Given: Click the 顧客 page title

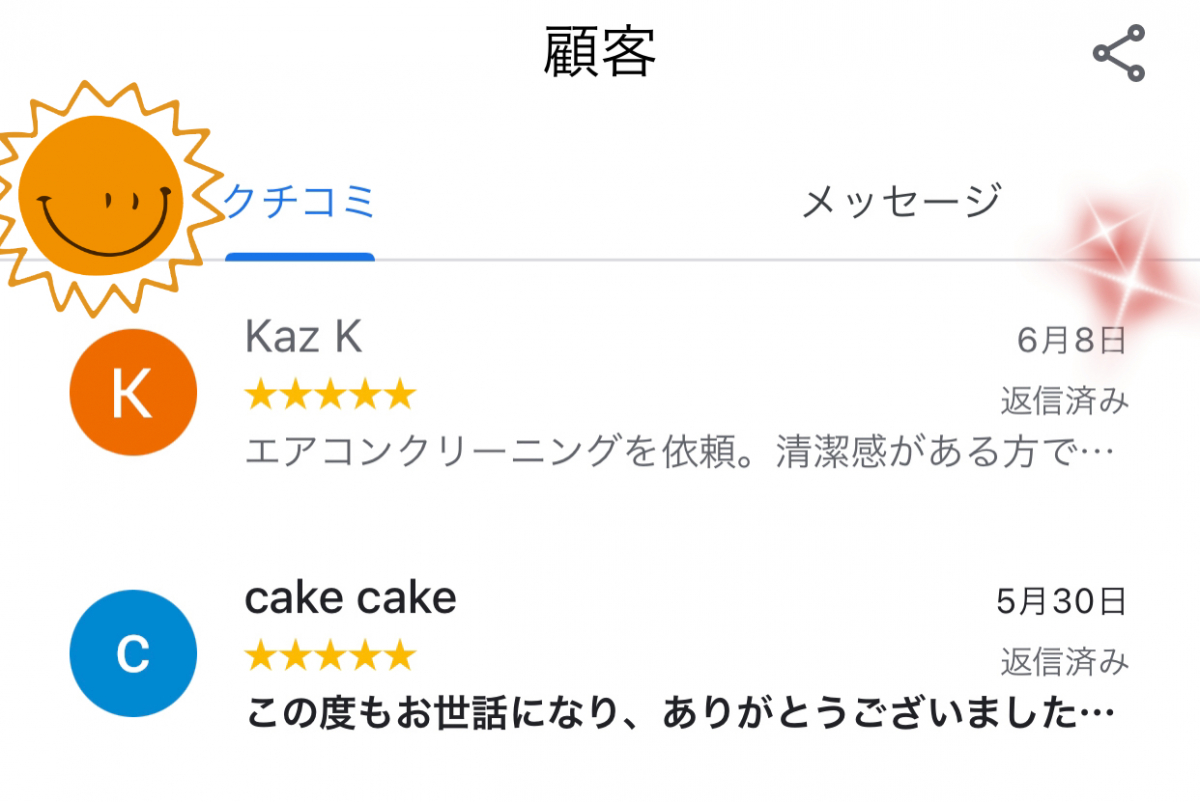Looking at the screenshot, I should [x=600, y=52].
